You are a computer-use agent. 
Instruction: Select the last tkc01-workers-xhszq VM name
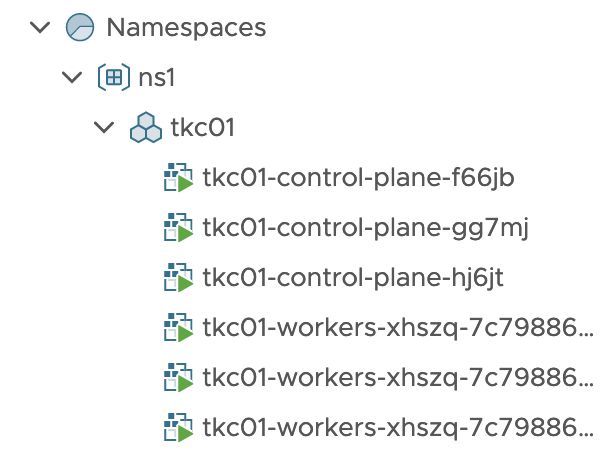point(398,427)
